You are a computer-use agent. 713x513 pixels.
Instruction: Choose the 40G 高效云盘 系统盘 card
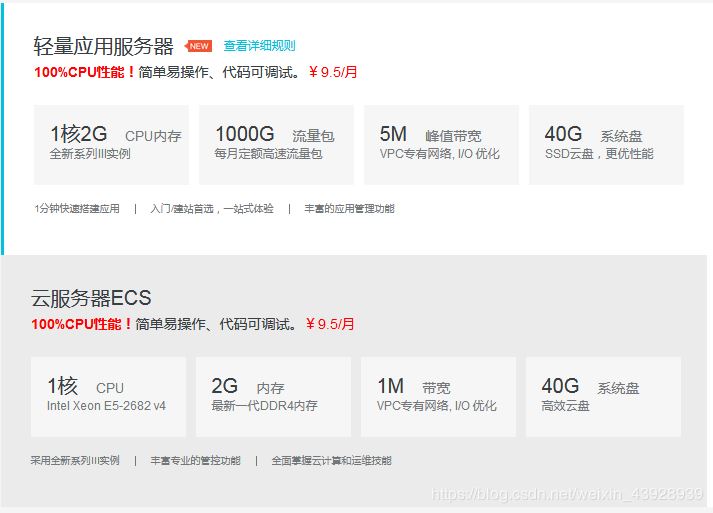(603, 397)
